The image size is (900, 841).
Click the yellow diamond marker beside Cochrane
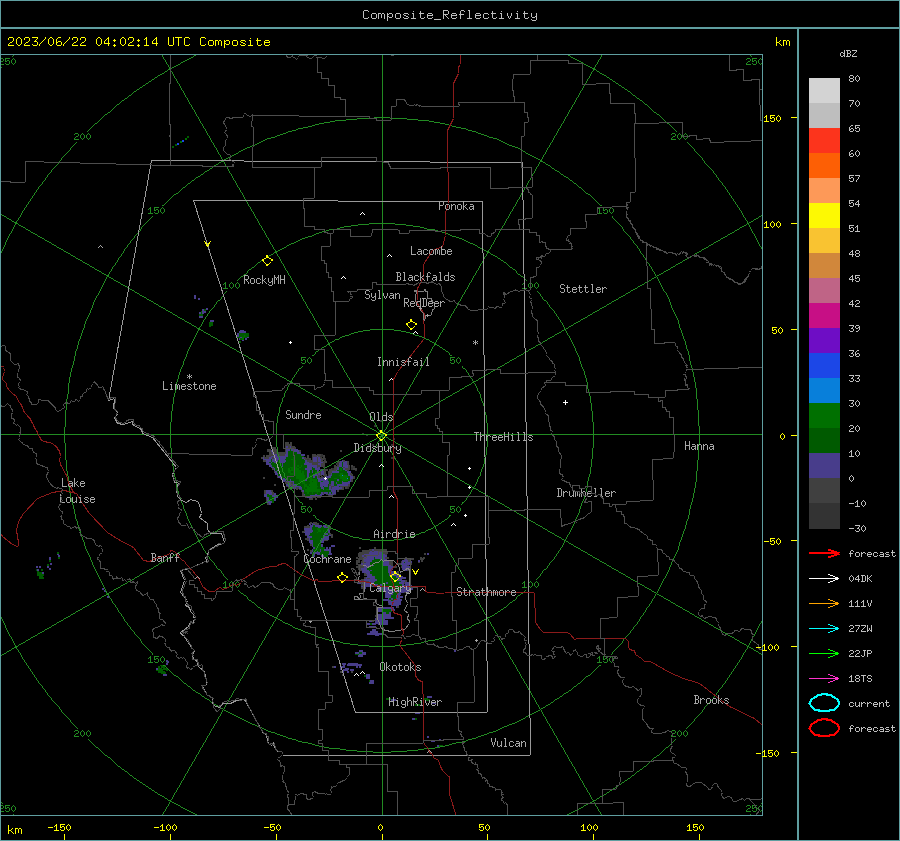342,577
